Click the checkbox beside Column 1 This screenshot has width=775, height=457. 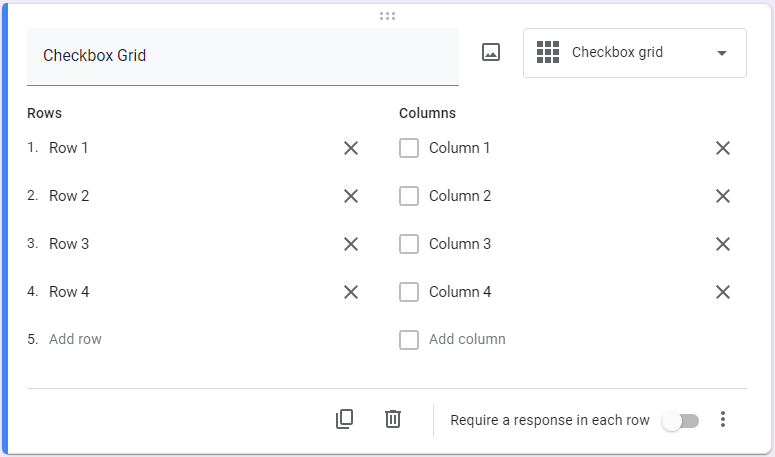point(409,148)
